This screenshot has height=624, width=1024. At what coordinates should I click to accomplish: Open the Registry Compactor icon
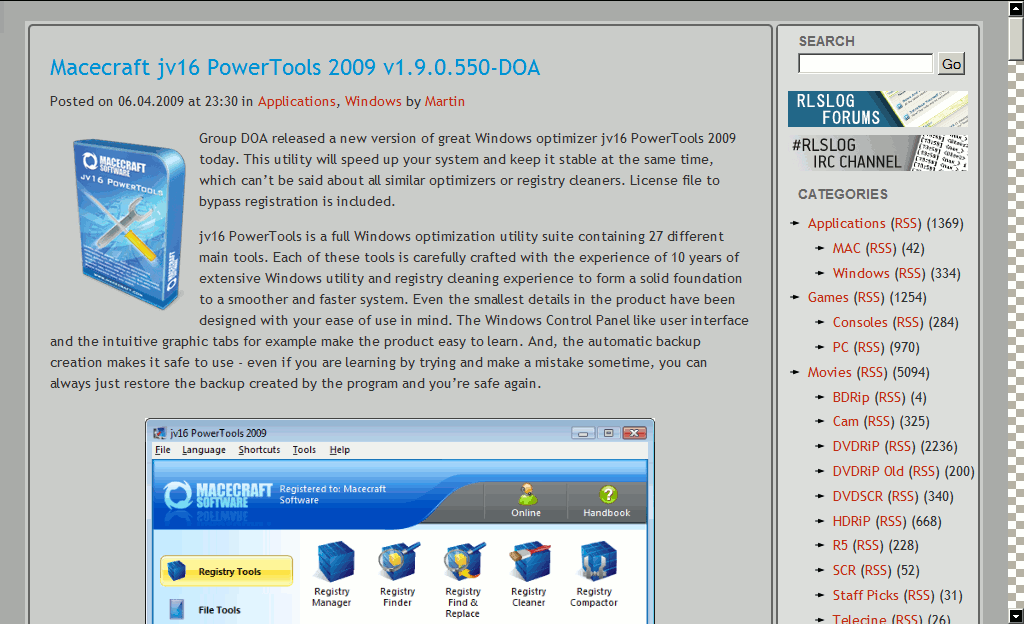point(596,561)
